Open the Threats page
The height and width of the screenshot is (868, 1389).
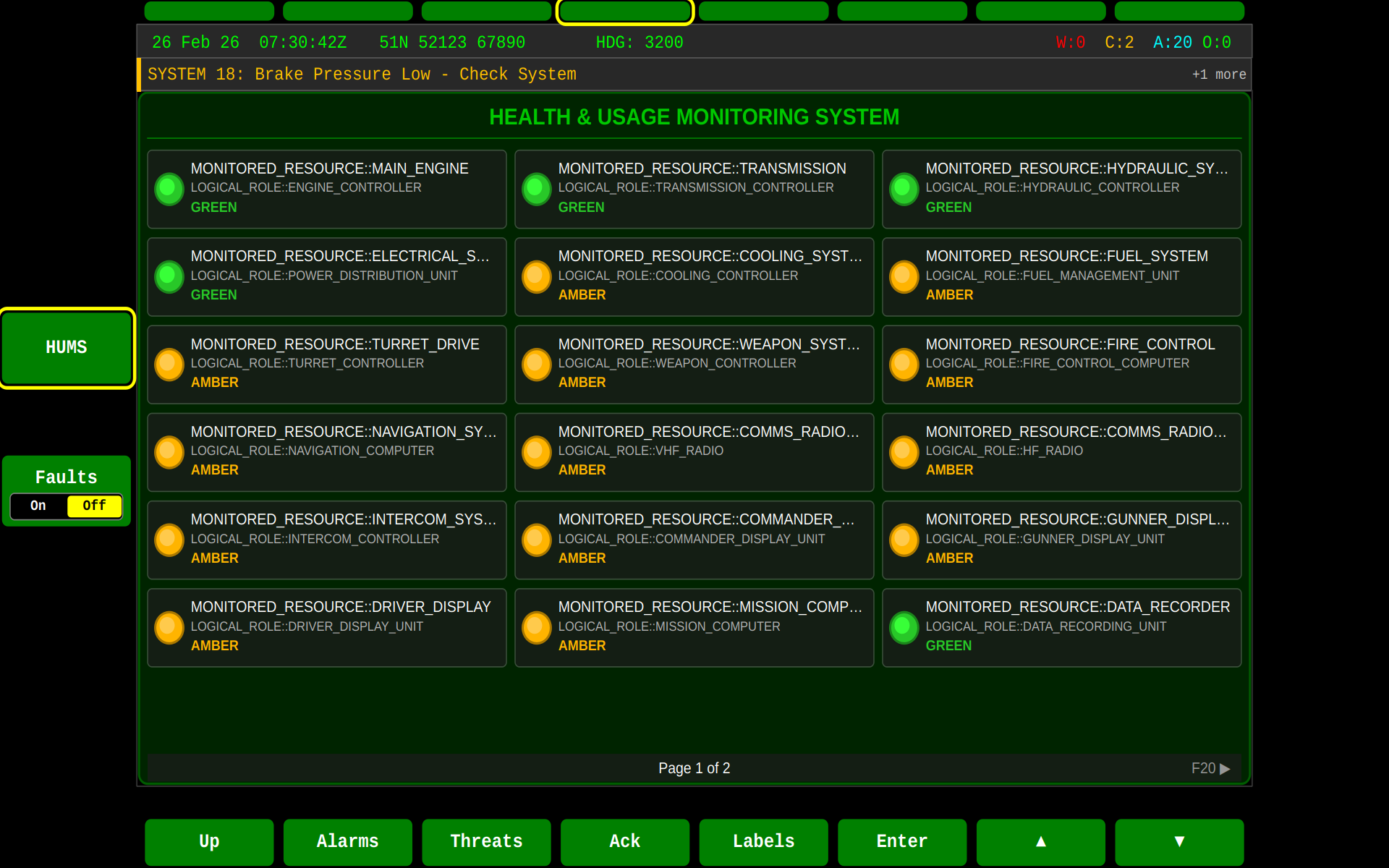click(486, 841)
